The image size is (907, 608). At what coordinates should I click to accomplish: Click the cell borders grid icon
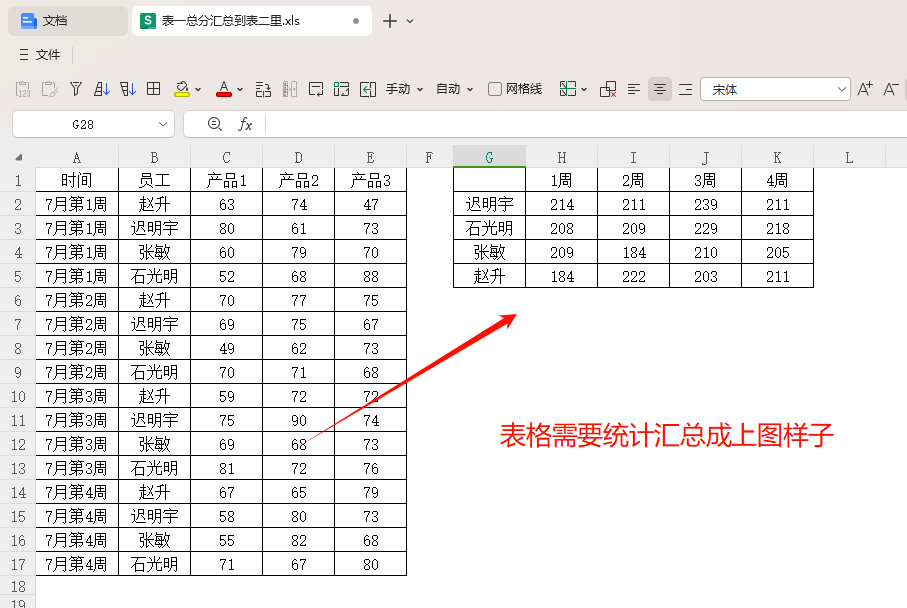click(154, 89)
